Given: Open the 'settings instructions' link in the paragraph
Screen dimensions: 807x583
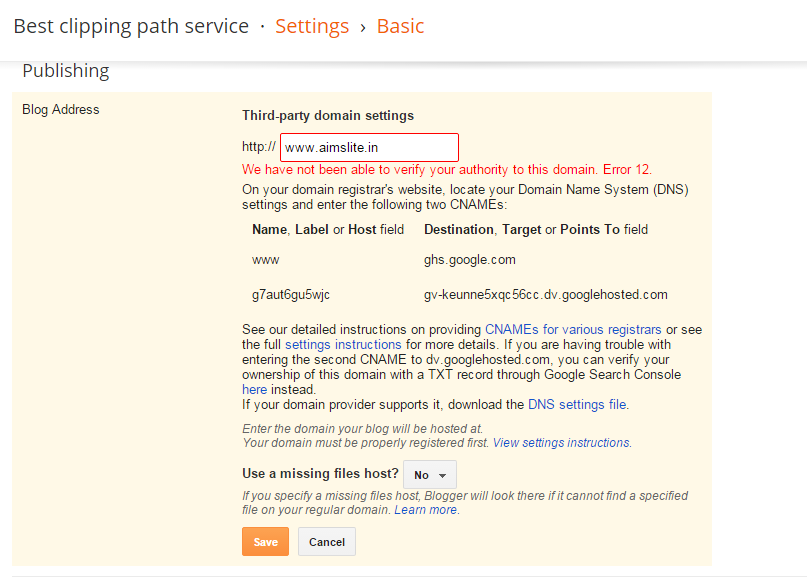Looking at the screenshot, I should tap(343, 344).
